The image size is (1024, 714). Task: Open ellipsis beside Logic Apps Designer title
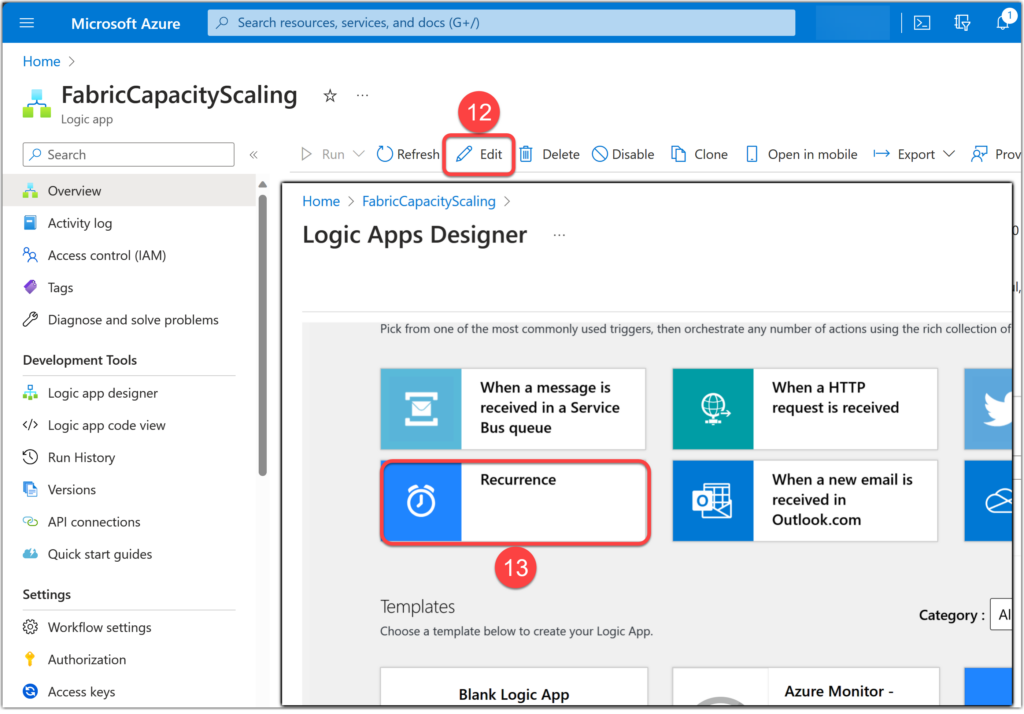[x=559, y=235]
